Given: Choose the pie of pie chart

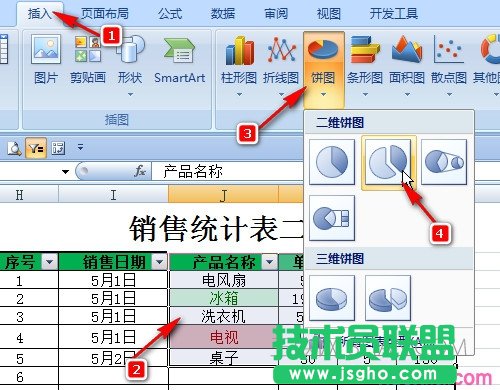Looking at the screenshot, I should [x=444, y=162].
